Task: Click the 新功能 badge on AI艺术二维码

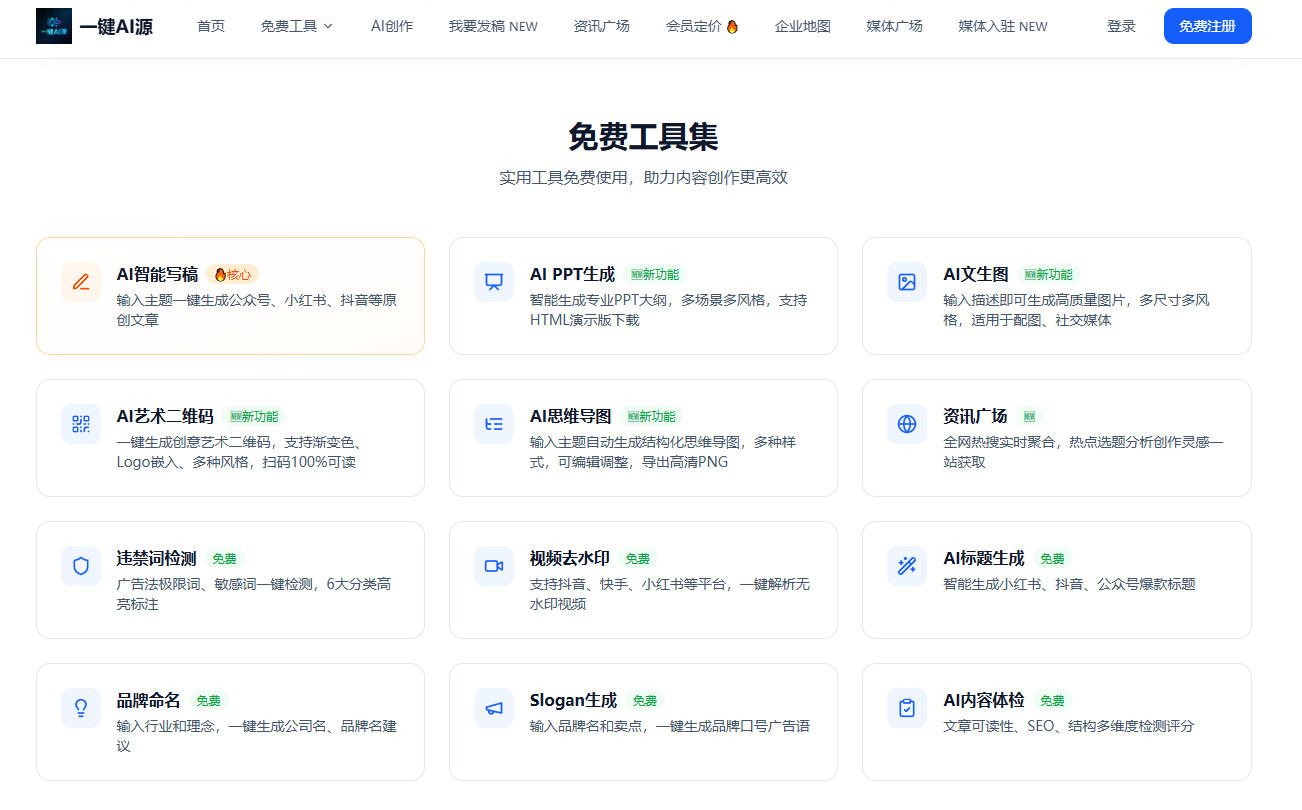Action: (254, 416)
